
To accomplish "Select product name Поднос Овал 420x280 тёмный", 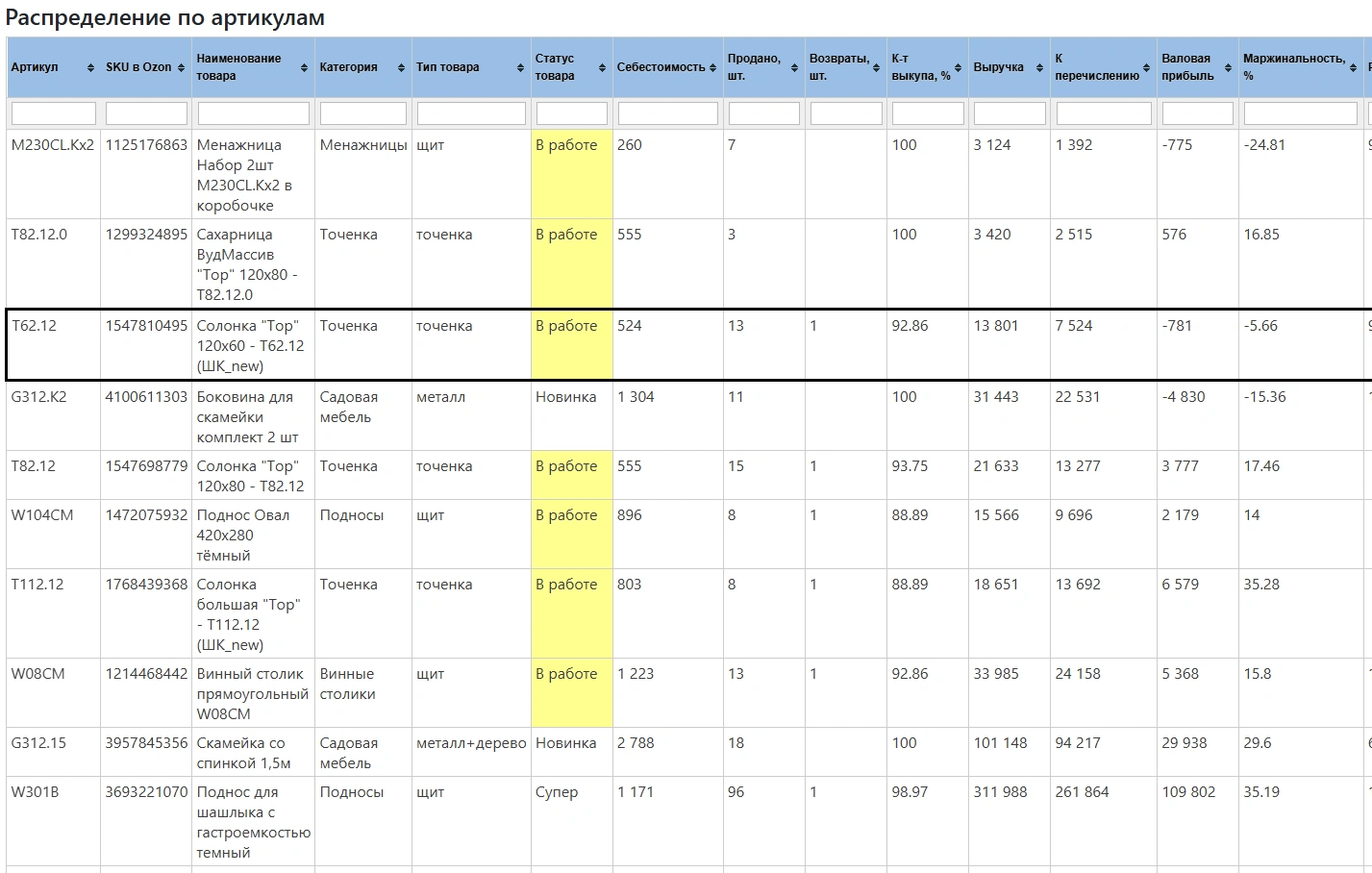I will click(x=243, y=536).
